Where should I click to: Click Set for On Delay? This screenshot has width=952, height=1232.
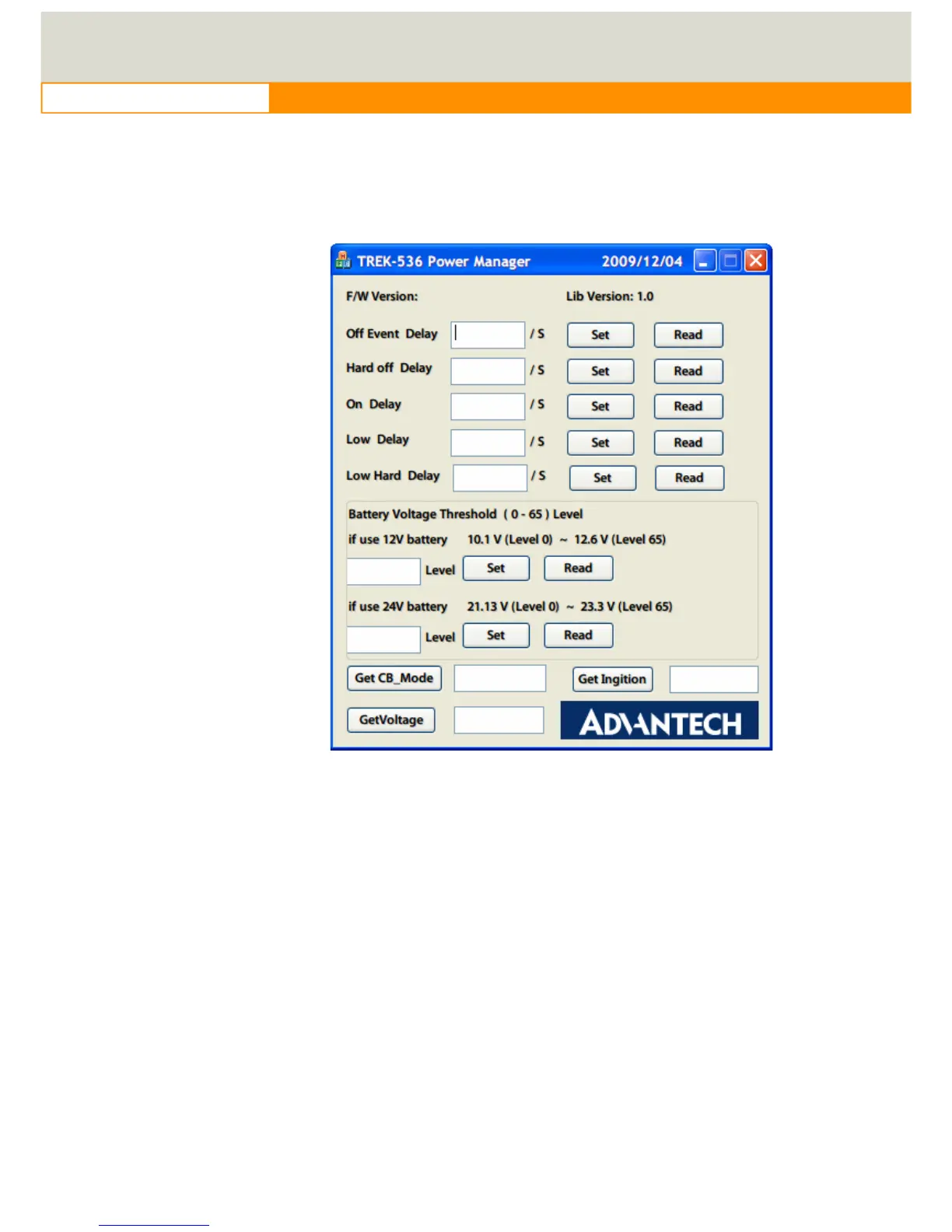coord(600,407)
